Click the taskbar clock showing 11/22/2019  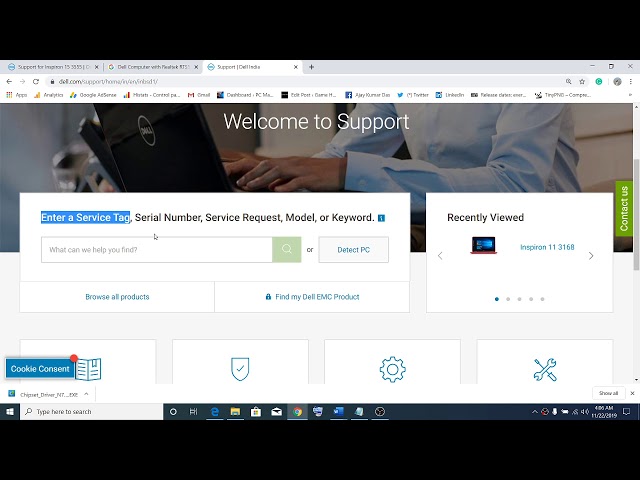pos(604,411)
